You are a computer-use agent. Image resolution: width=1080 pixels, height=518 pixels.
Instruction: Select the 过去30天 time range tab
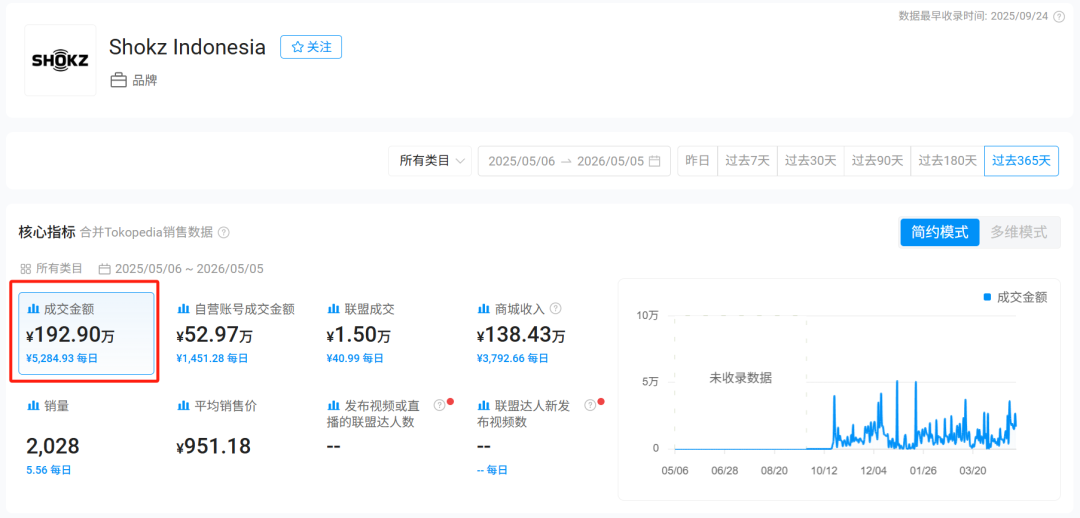pos(811,161)
